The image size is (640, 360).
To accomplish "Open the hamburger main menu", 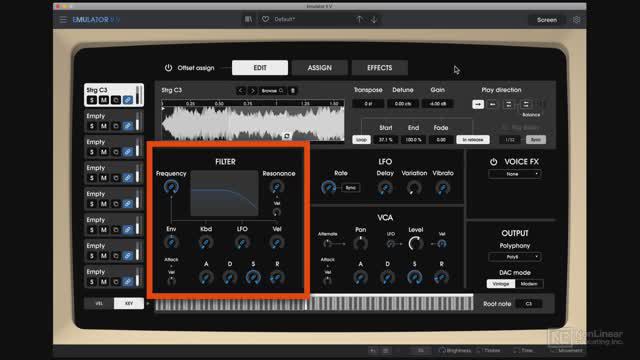I will pyautogui.click(x=63, y=20).
